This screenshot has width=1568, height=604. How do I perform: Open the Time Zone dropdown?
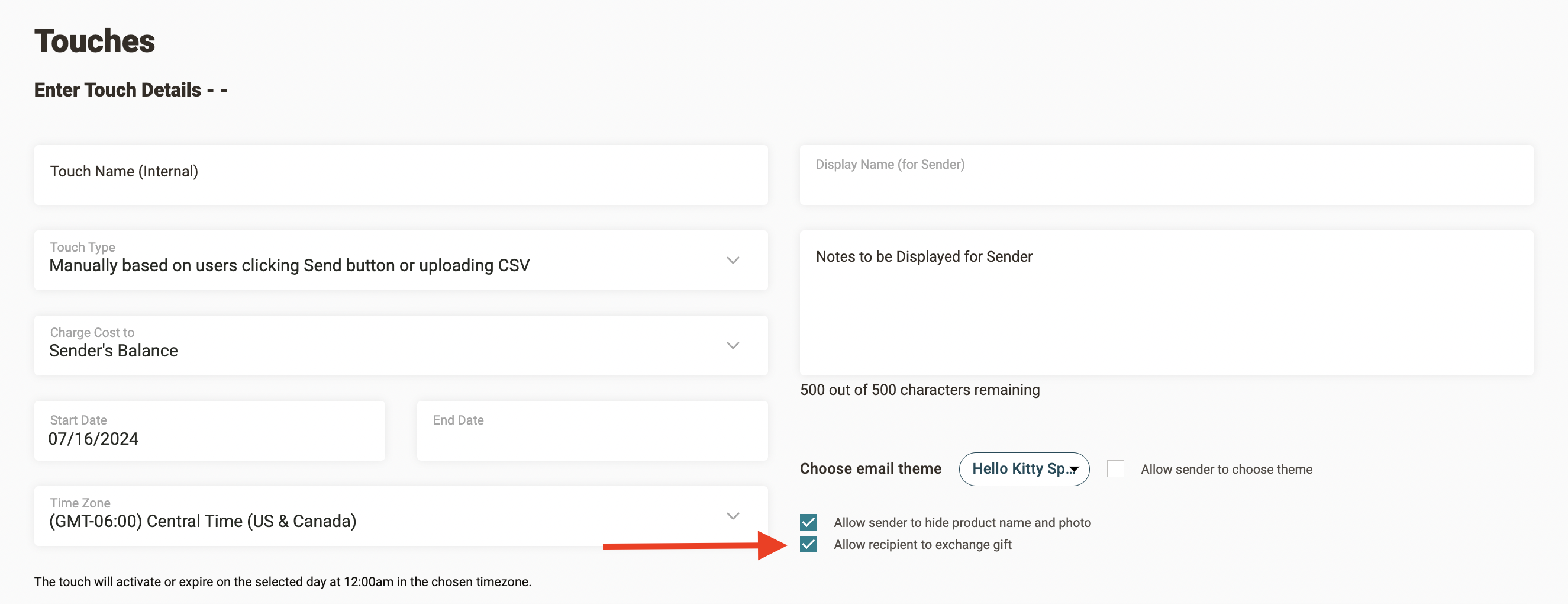401,516
